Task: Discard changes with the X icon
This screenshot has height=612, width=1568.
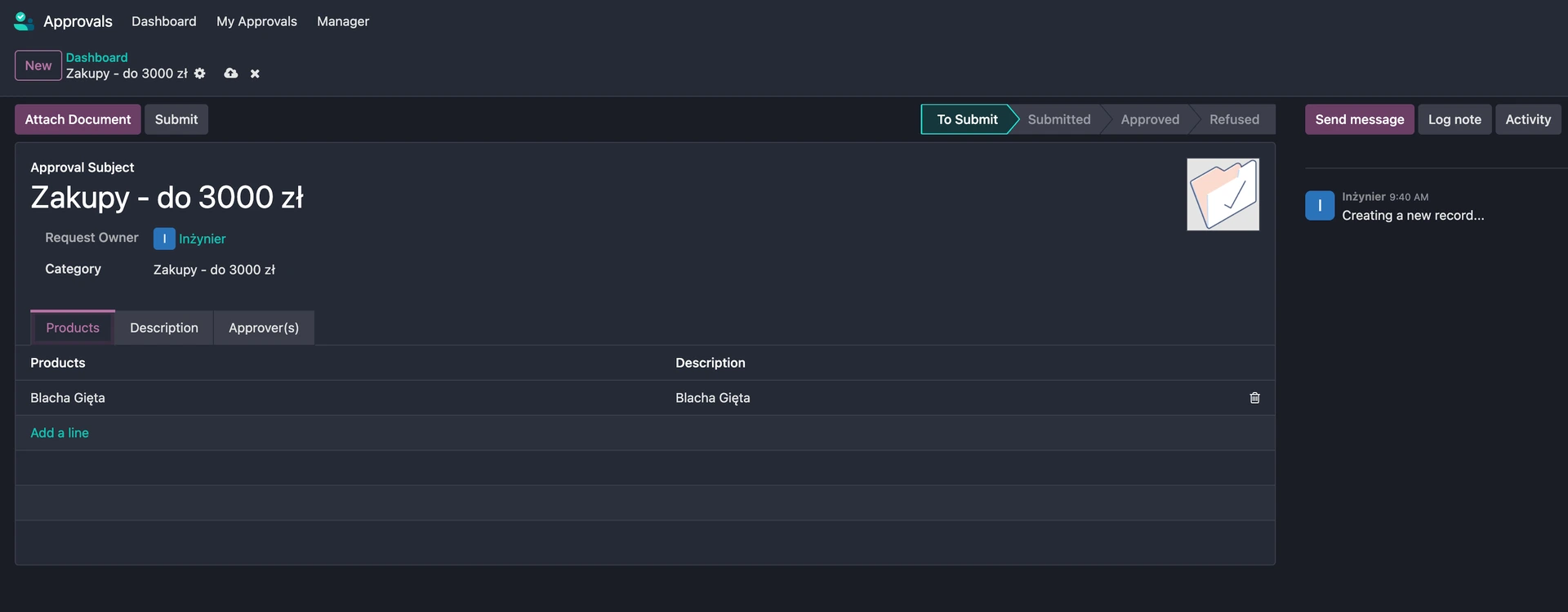Action: [x=255, y=74]
